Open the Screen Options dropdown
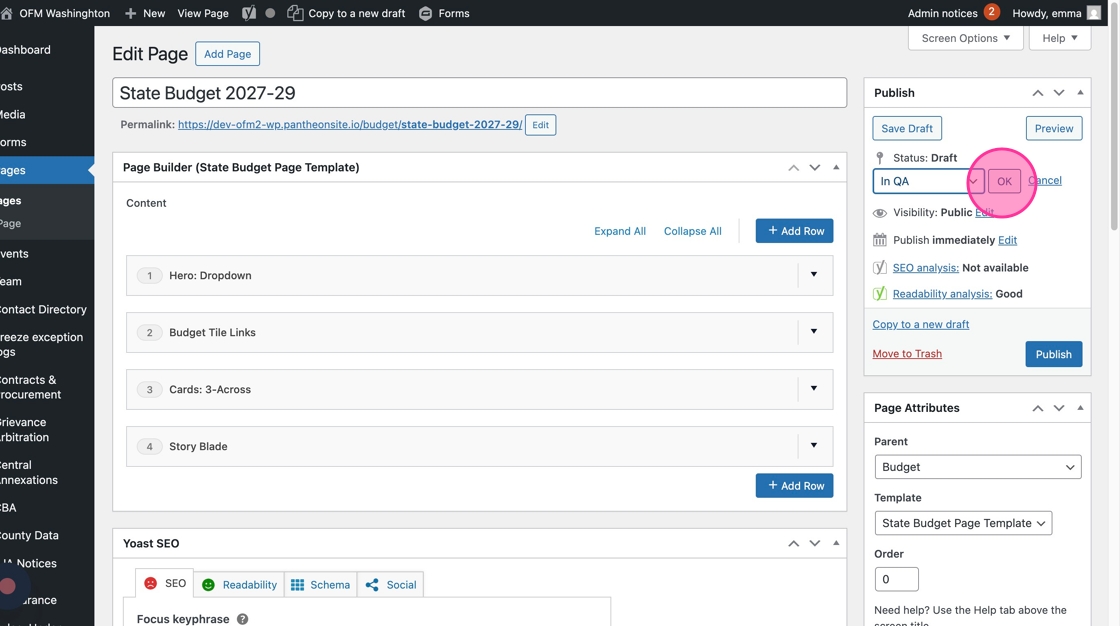The image size is (1120, 626). [965, 38]
